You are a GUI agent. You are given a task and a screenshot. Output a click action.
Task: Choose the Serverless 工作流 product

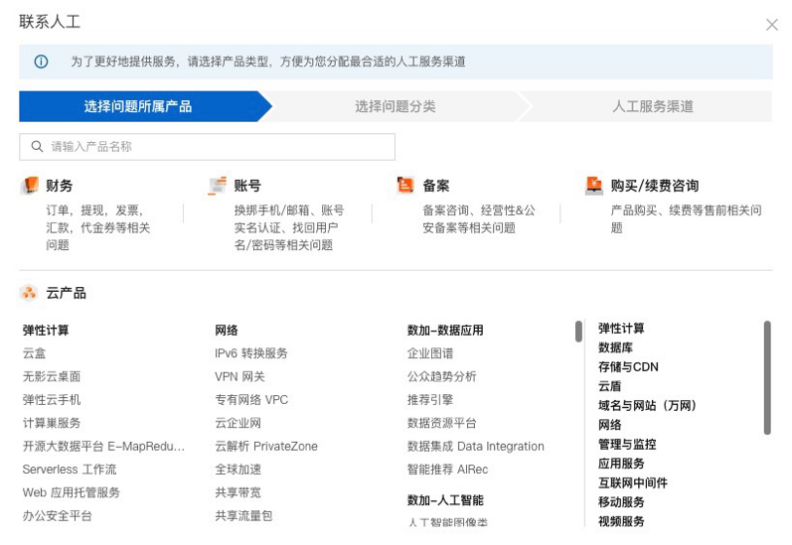coord(69,469)
